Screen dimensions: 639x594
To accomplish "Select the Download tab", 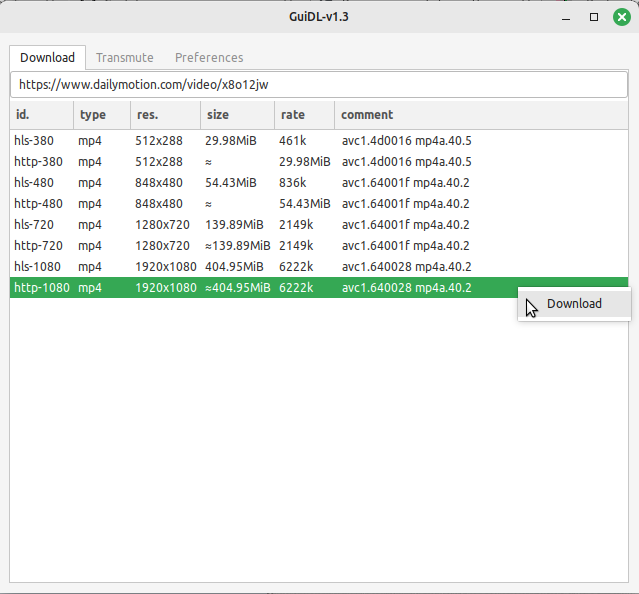I will [x=47, y=58].
